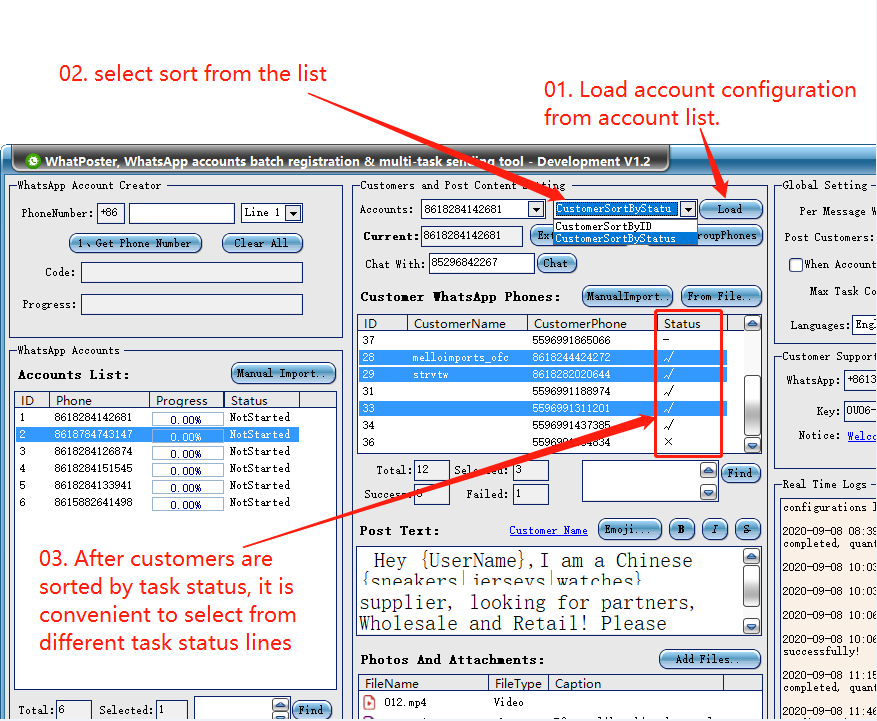
Task: Click the customer list scrollbar thumb
Action: pos(752,404)
